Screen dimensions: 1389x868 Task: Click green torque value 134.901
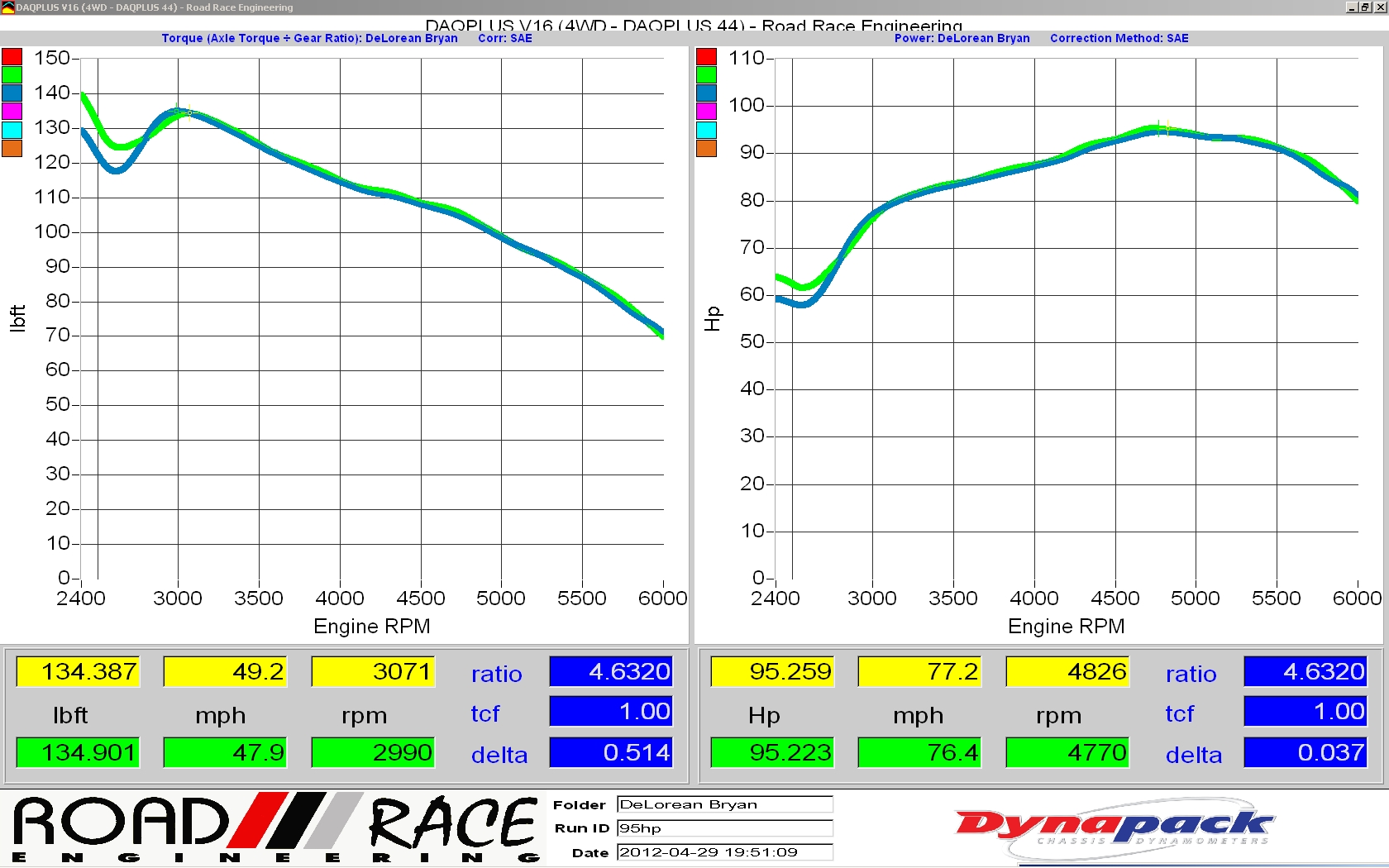point(78,752)
